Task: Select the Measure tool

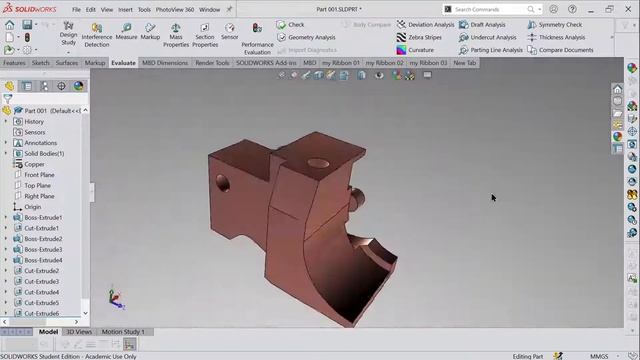Action: (127, 31)
